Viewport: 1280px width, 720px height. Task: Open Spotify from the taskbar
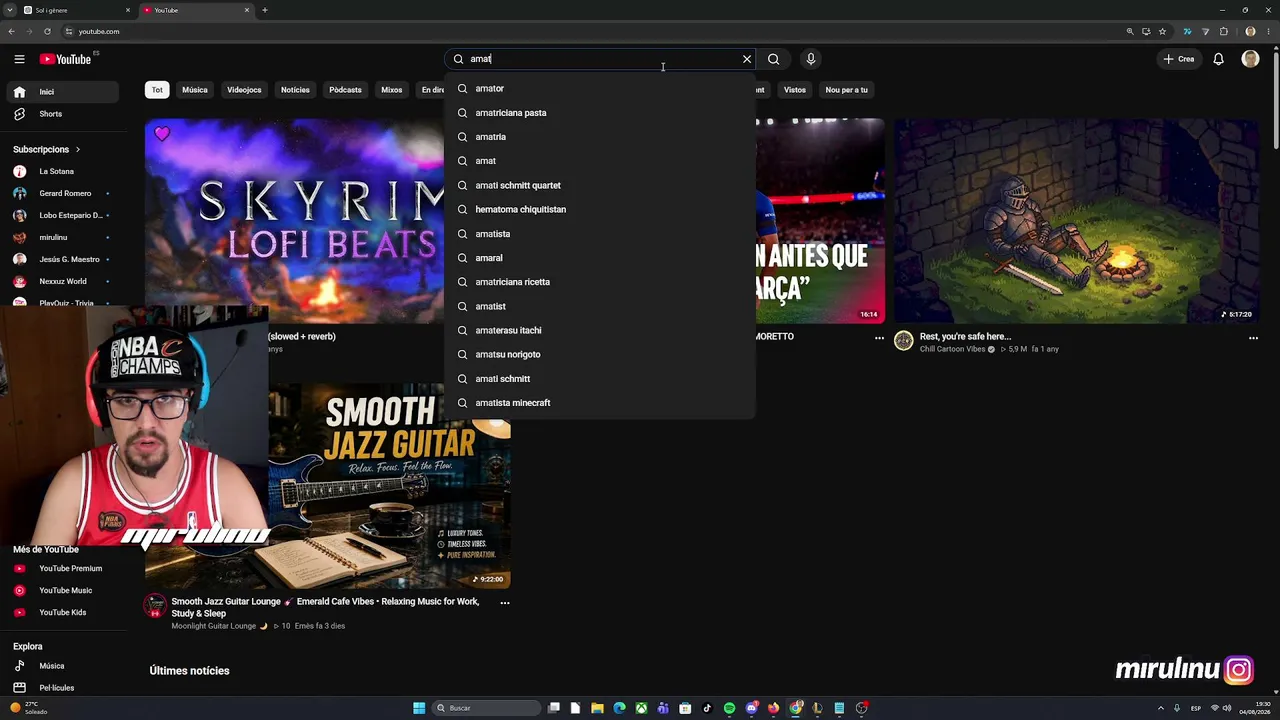729,708
